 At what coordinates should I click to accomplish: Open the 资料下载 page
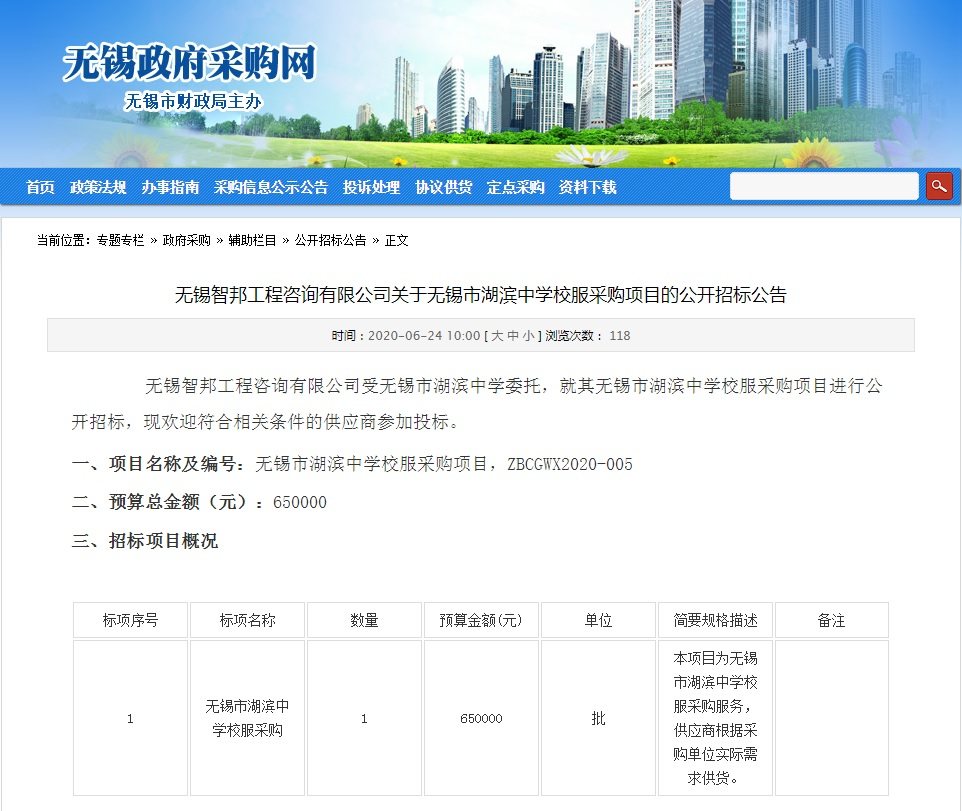point(588,187)
